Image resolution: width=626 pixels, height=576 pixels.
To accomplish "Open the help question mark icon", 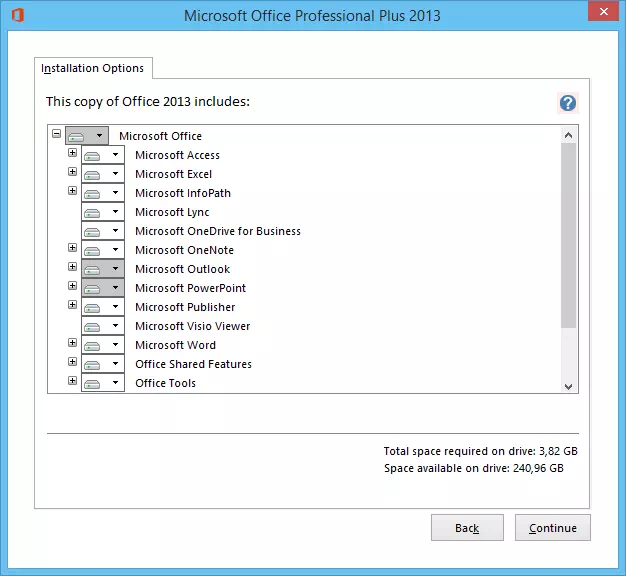I will pyautogui.click(x=568, y=103).
